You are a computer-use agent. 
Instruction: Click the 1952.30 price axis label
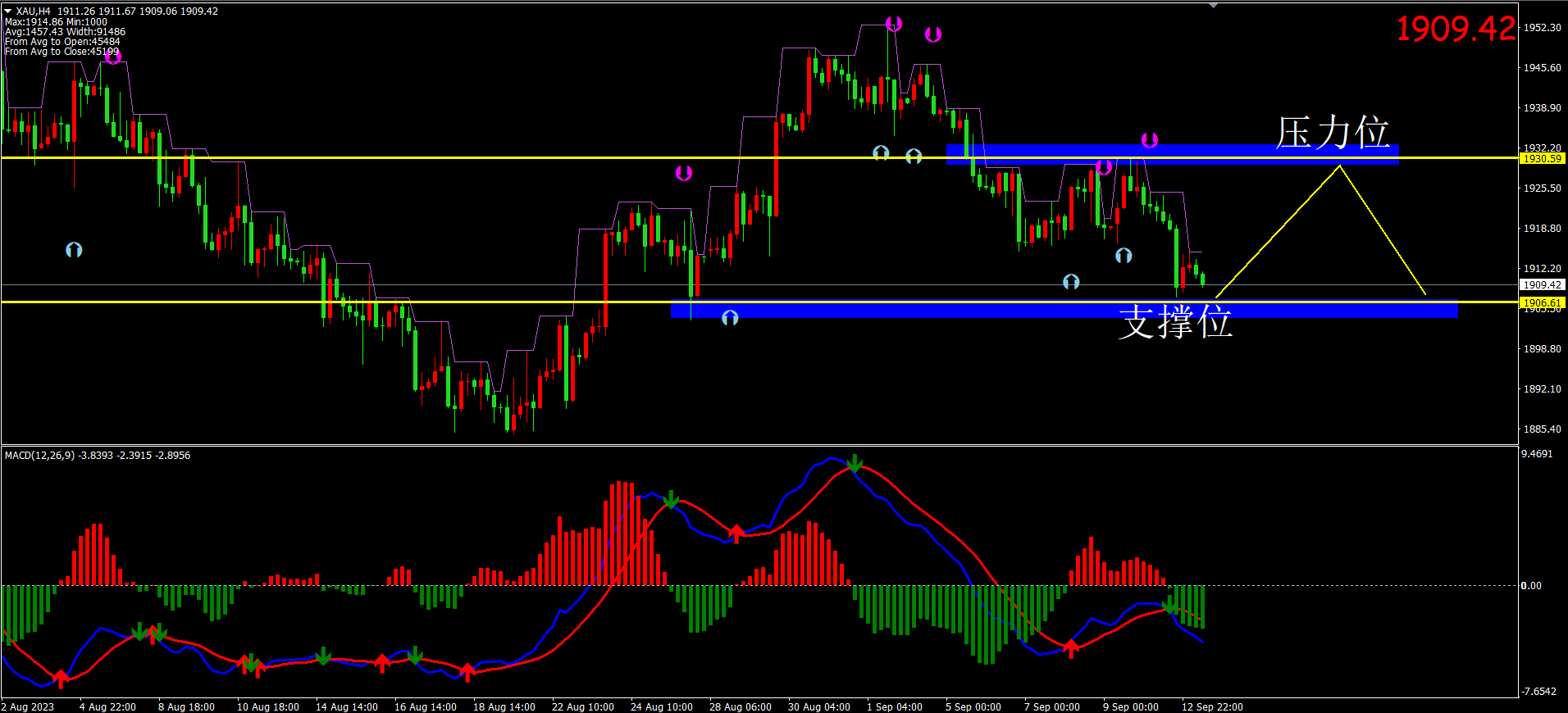pyautogui.click(x=1543, y=27)
